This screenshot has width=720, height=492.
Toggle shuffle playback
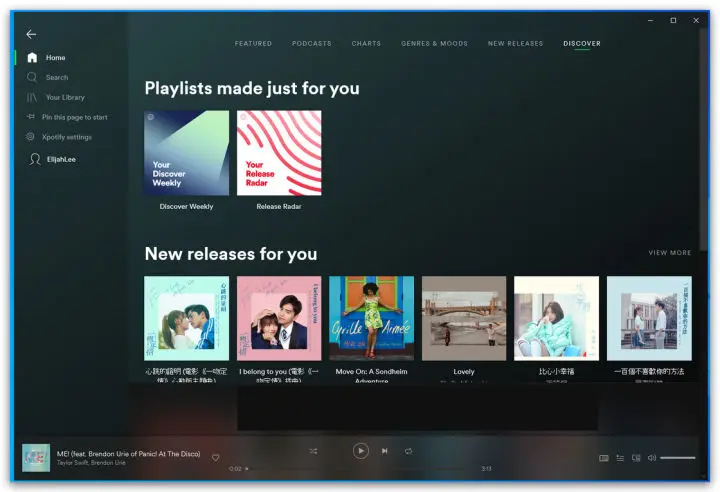click(314, 452)
